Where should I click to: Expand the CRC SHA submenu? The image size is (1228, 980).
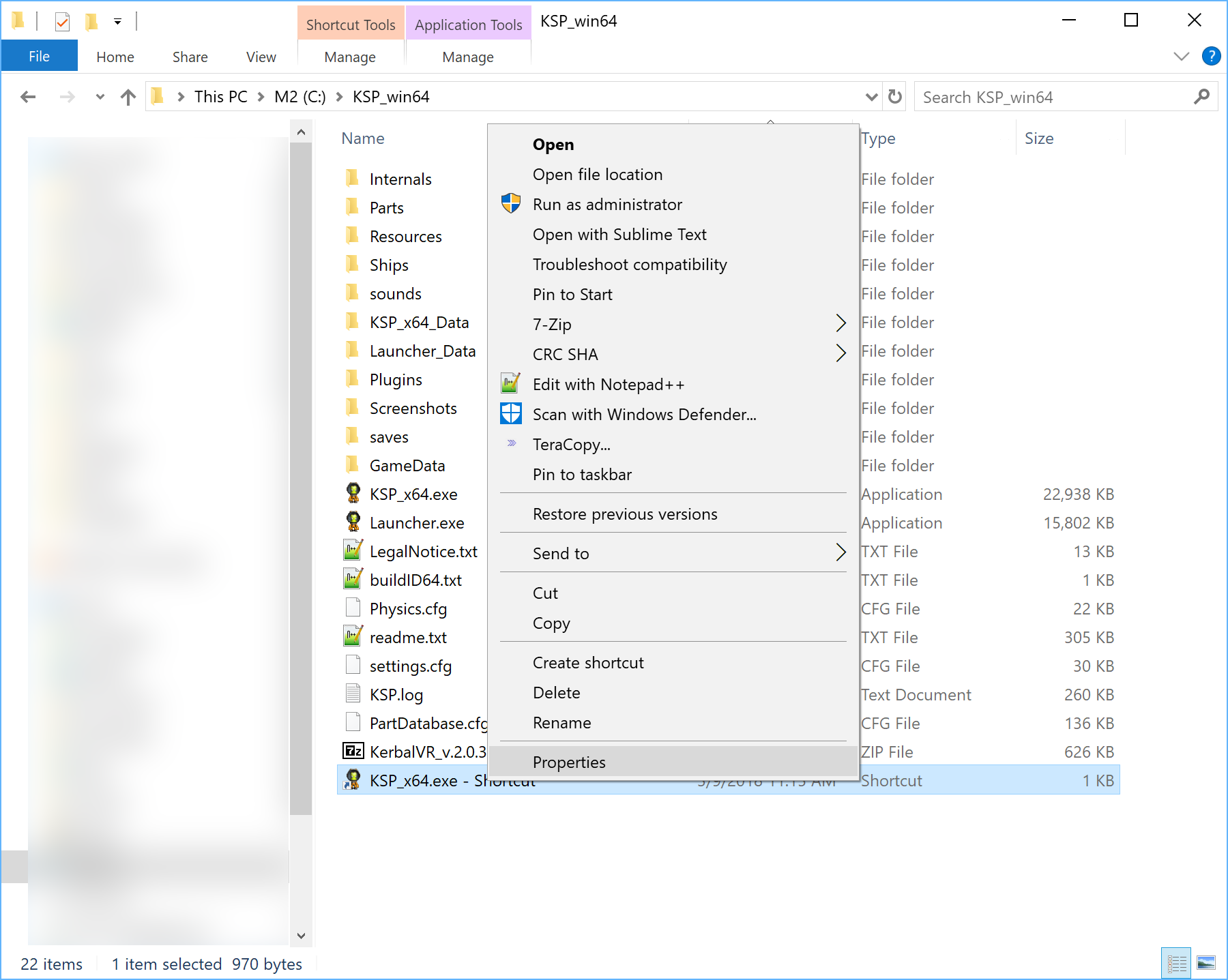840,353
